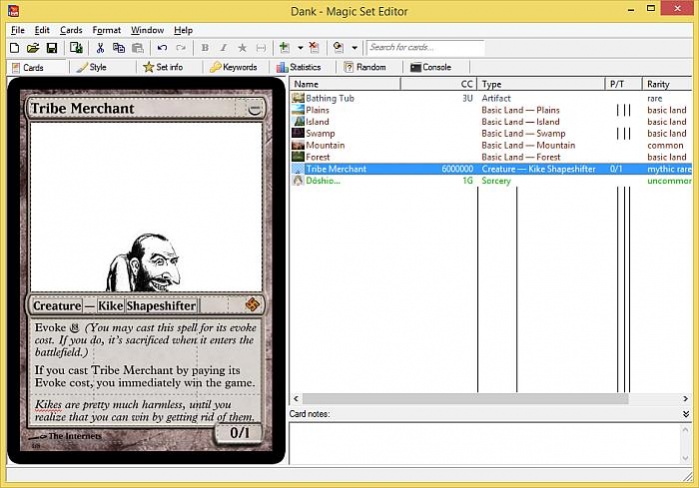
Task: Sort list by P/T column header
Action: 623,84
